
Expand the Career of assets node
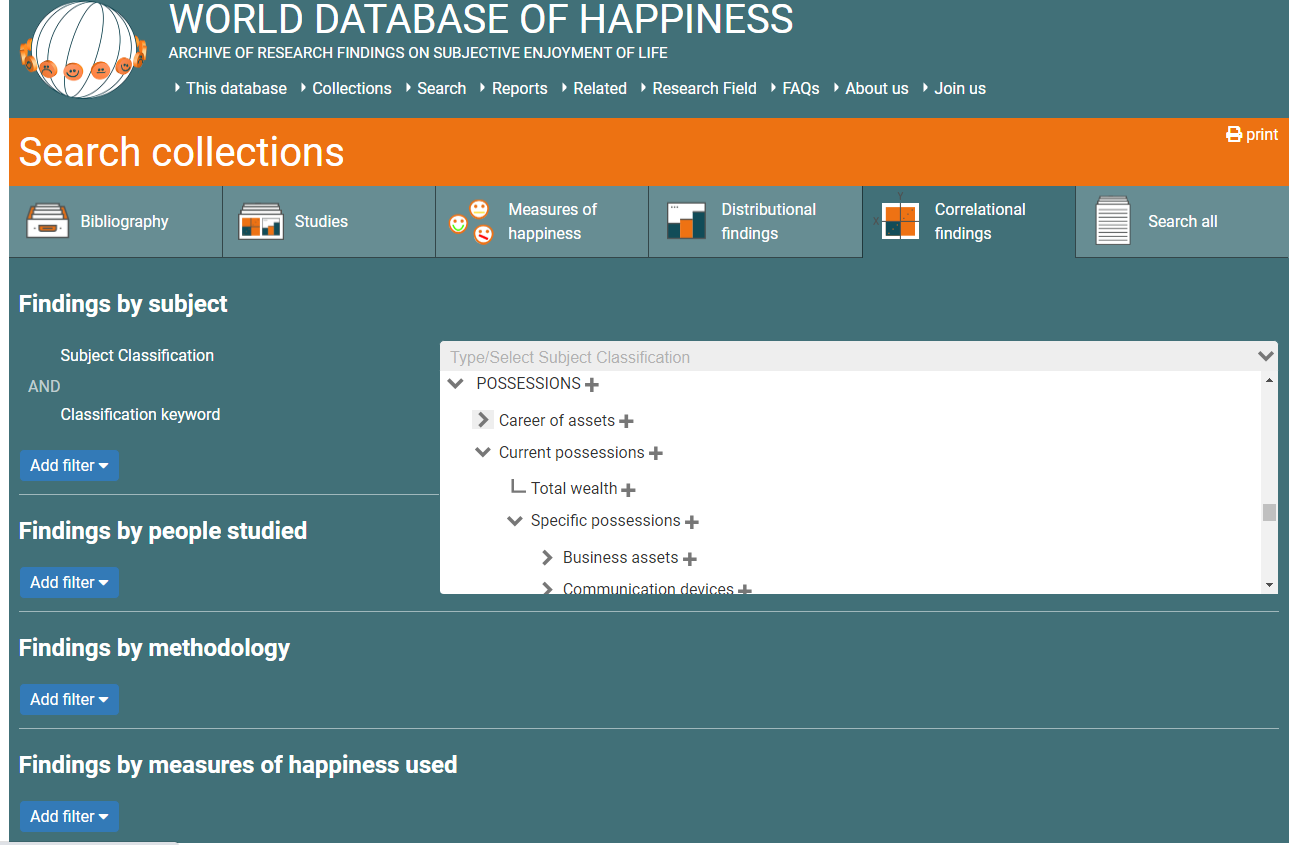click(483, 420)
